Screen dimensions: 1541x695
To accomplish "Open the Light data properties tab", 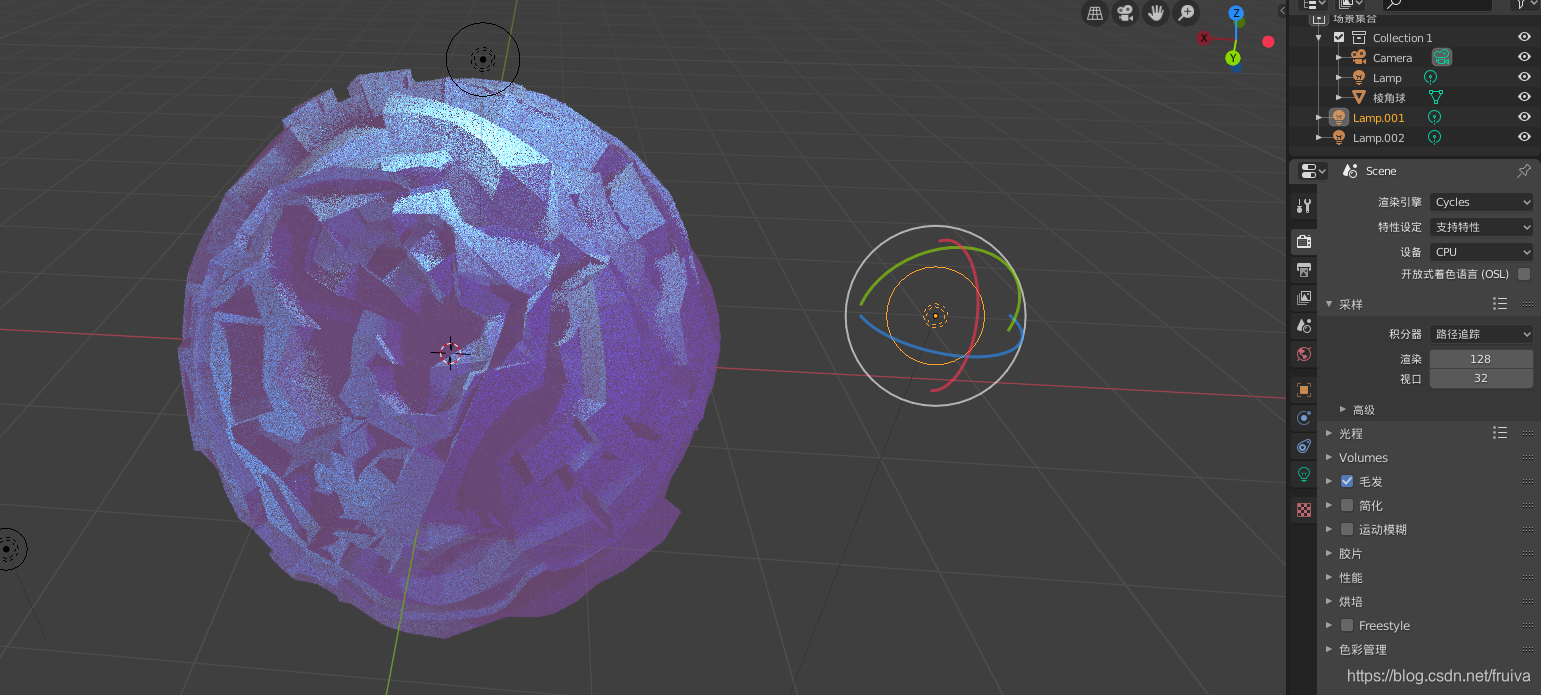I will point(1304,474).
